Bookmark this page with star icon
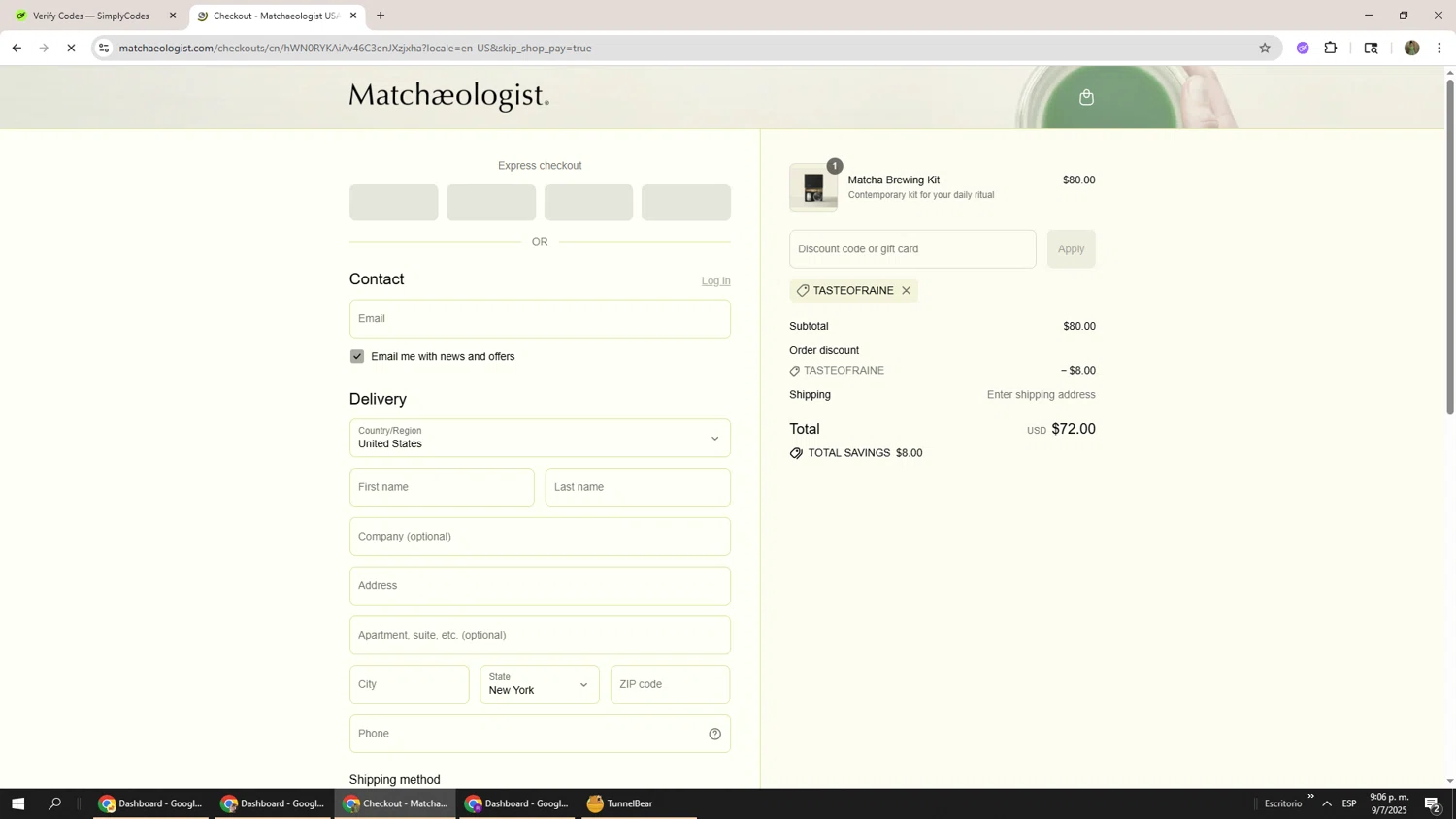 (x=1264, y=48)
